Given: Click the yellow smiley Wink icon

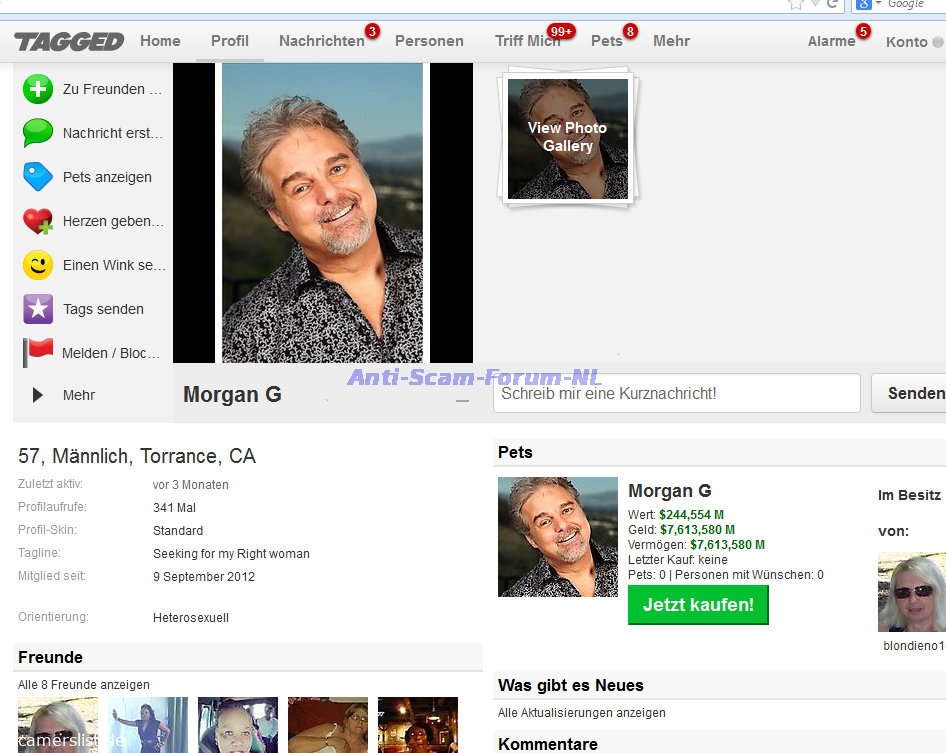Looking at the screenshot, I should [38, 265].
